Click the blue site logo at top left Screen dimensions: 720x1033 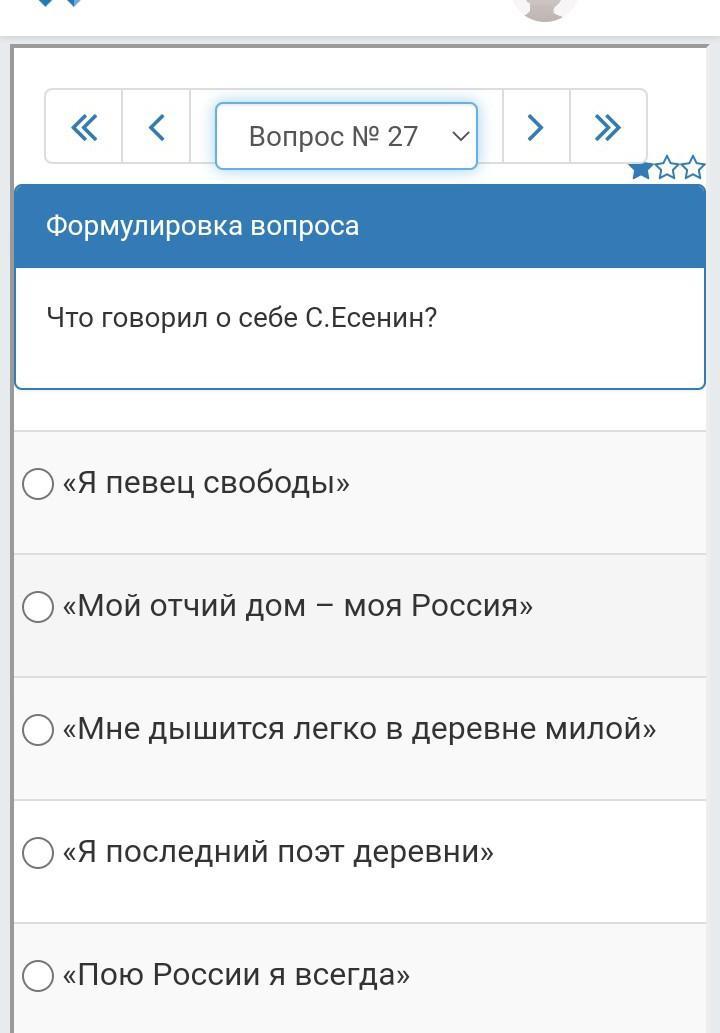[x=58, y=4]
